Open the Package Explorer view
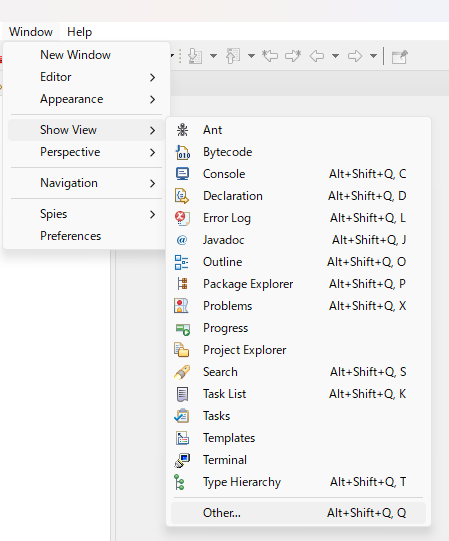Viewport: 449px width, 541px height. (x=298, y=284)
